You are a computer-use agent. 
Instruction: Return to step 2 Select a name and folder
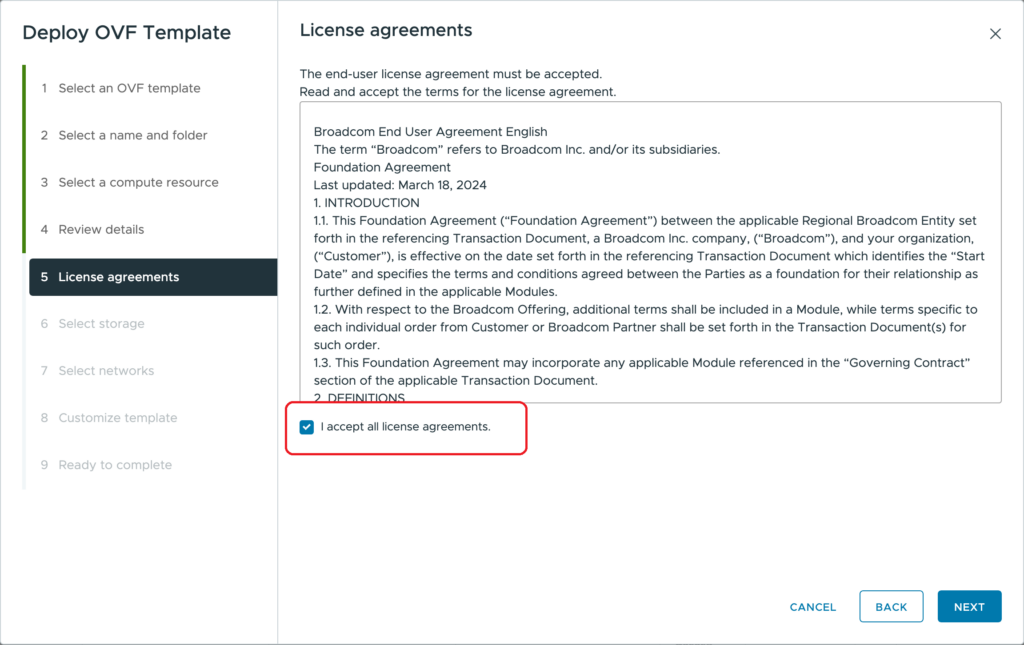pyautogui.click(x=133, y=135)
